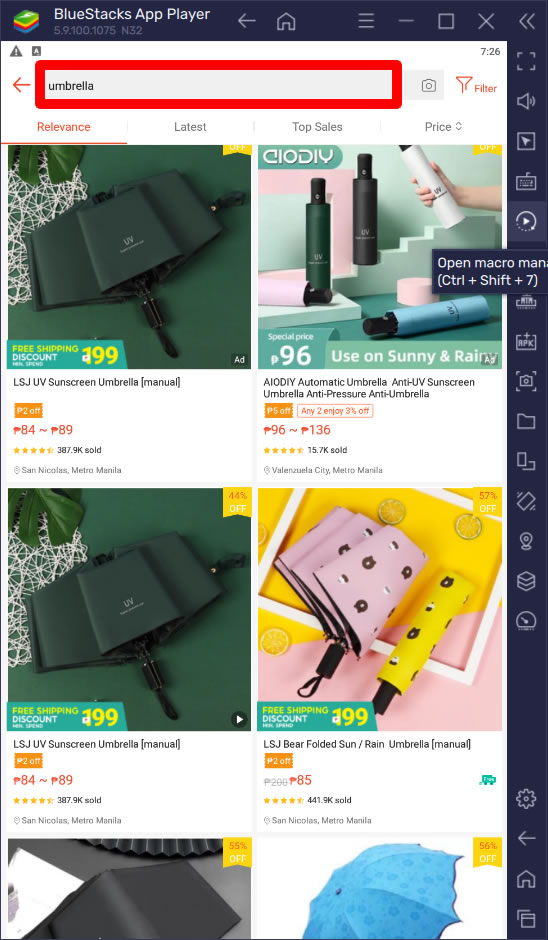This screenshot has height=940, width=548.
Task: Go back using the orange arrow
Action: point(21,85)
